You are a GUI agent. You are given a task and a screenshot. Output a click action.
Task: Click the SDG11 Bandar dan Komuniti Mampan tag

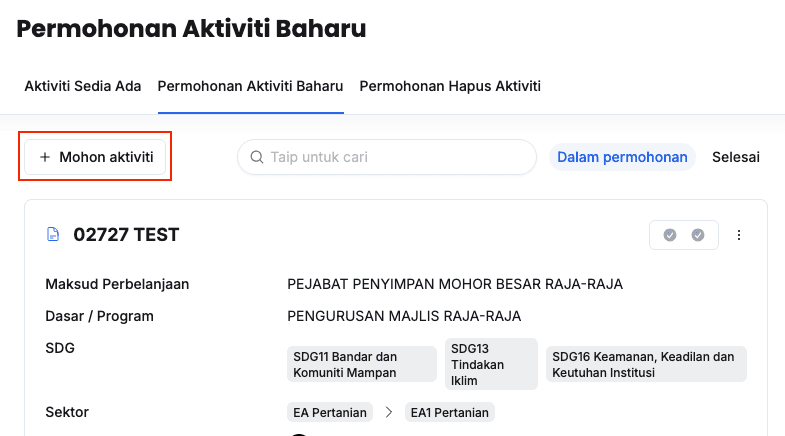361,365
